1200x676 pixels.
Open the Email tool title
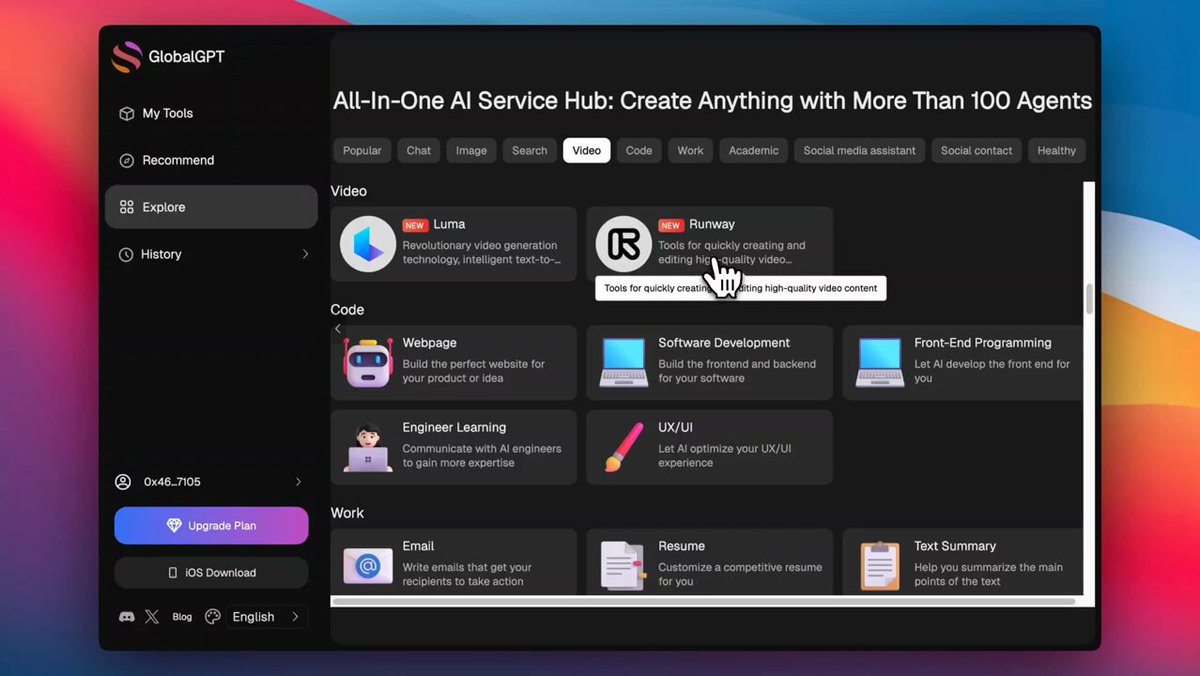(418, 547)
